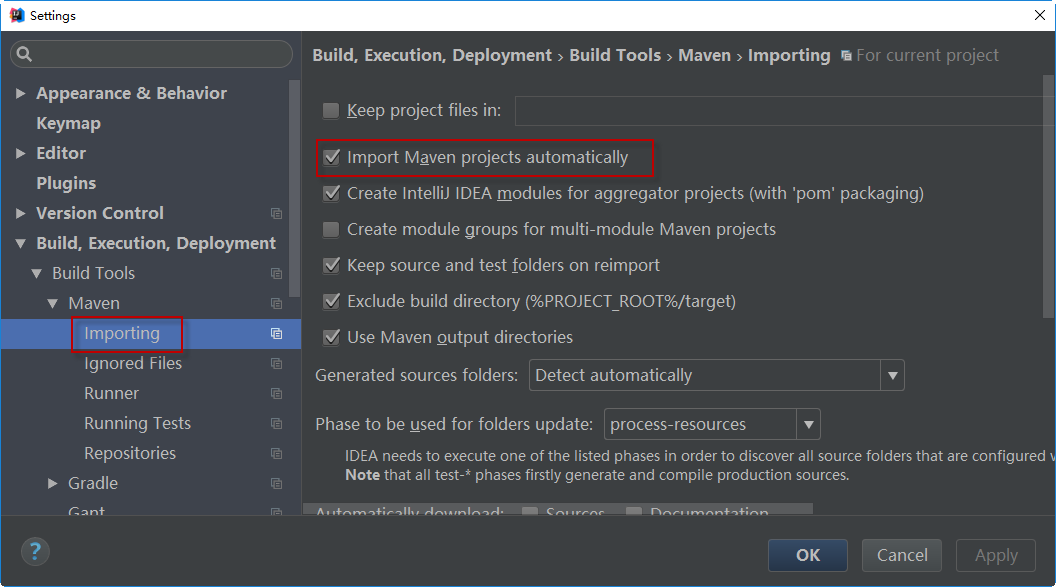1056x587 pixels.
Task: Click project-level icon beside Version Control
Action: coord(276,214)
